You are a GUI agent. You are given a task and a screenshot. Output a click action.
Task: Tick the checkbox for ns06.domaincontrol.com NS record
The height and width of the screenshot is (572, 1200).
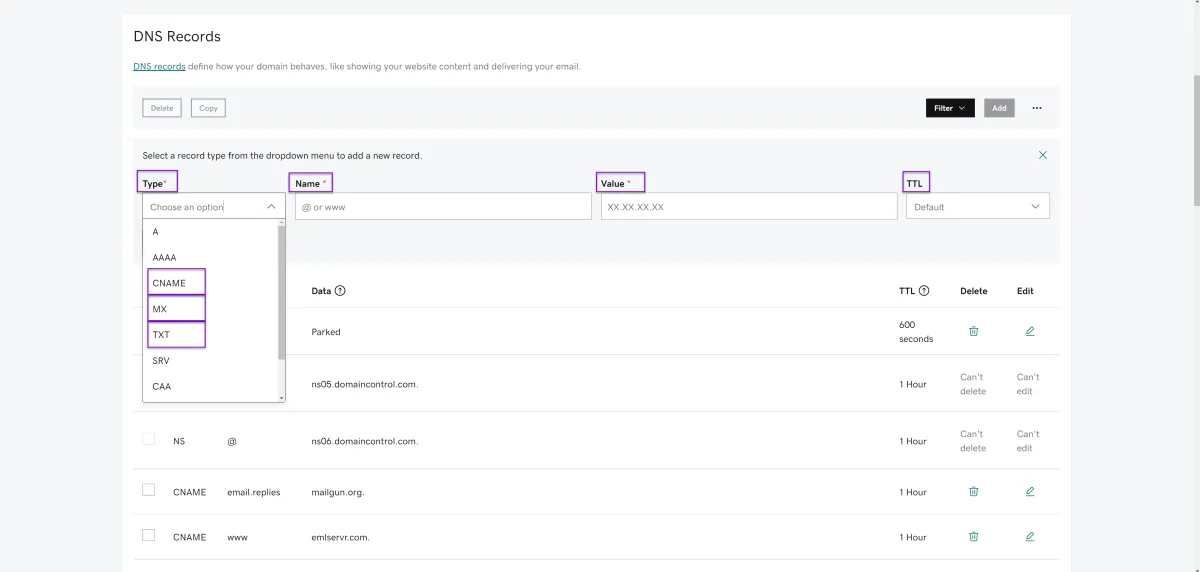click(x=148, y=439)
